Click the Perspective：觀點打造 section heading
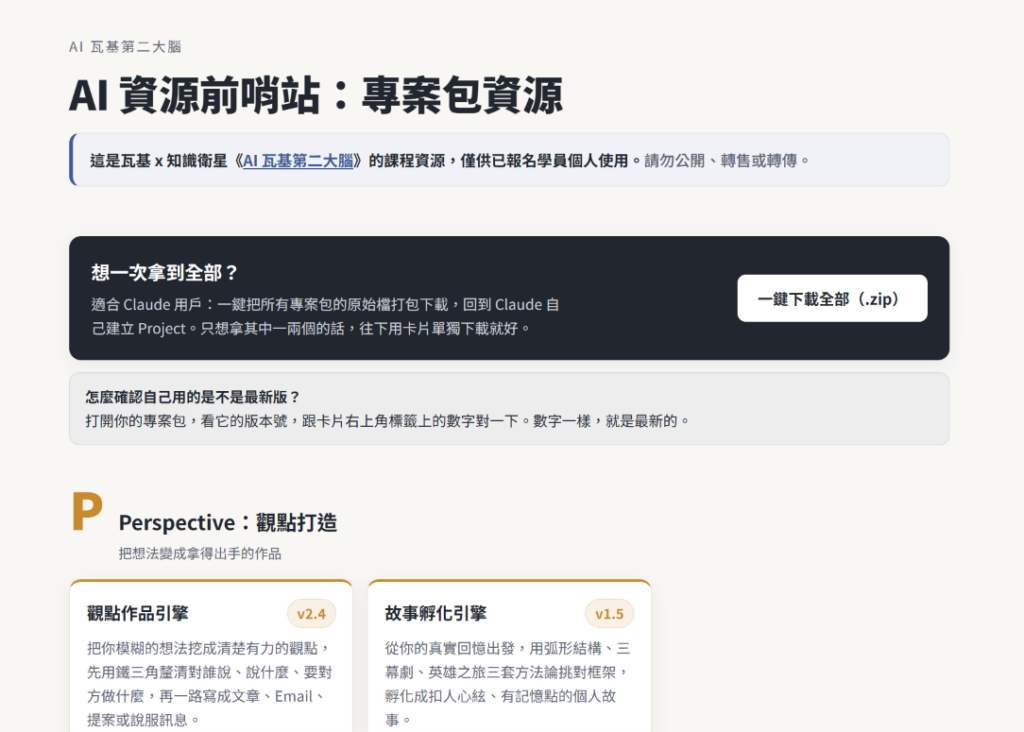The image size is (1024, 732). [228, 522]
